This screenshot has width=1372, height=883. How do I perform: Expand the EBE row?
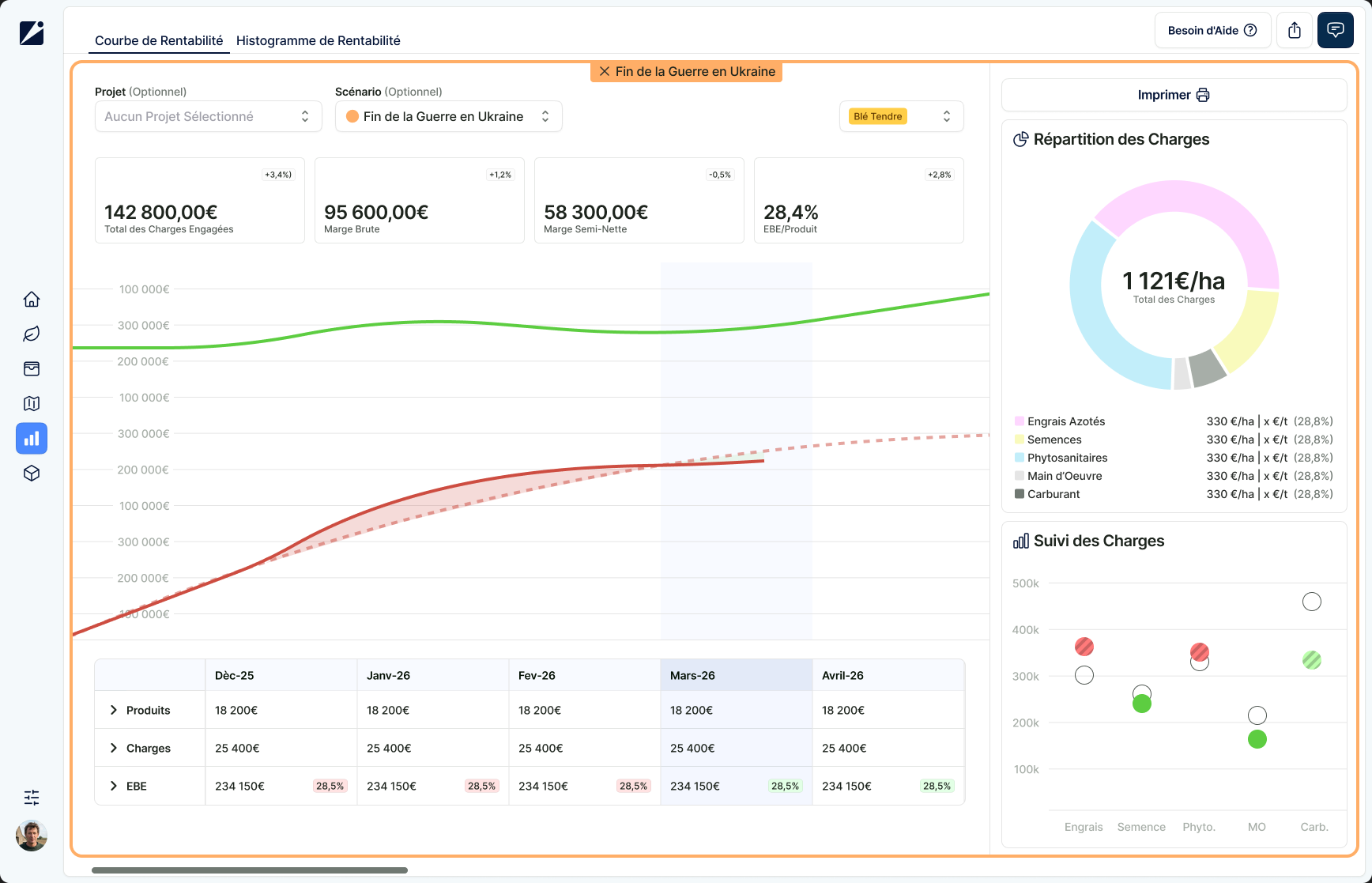(114, 786)
